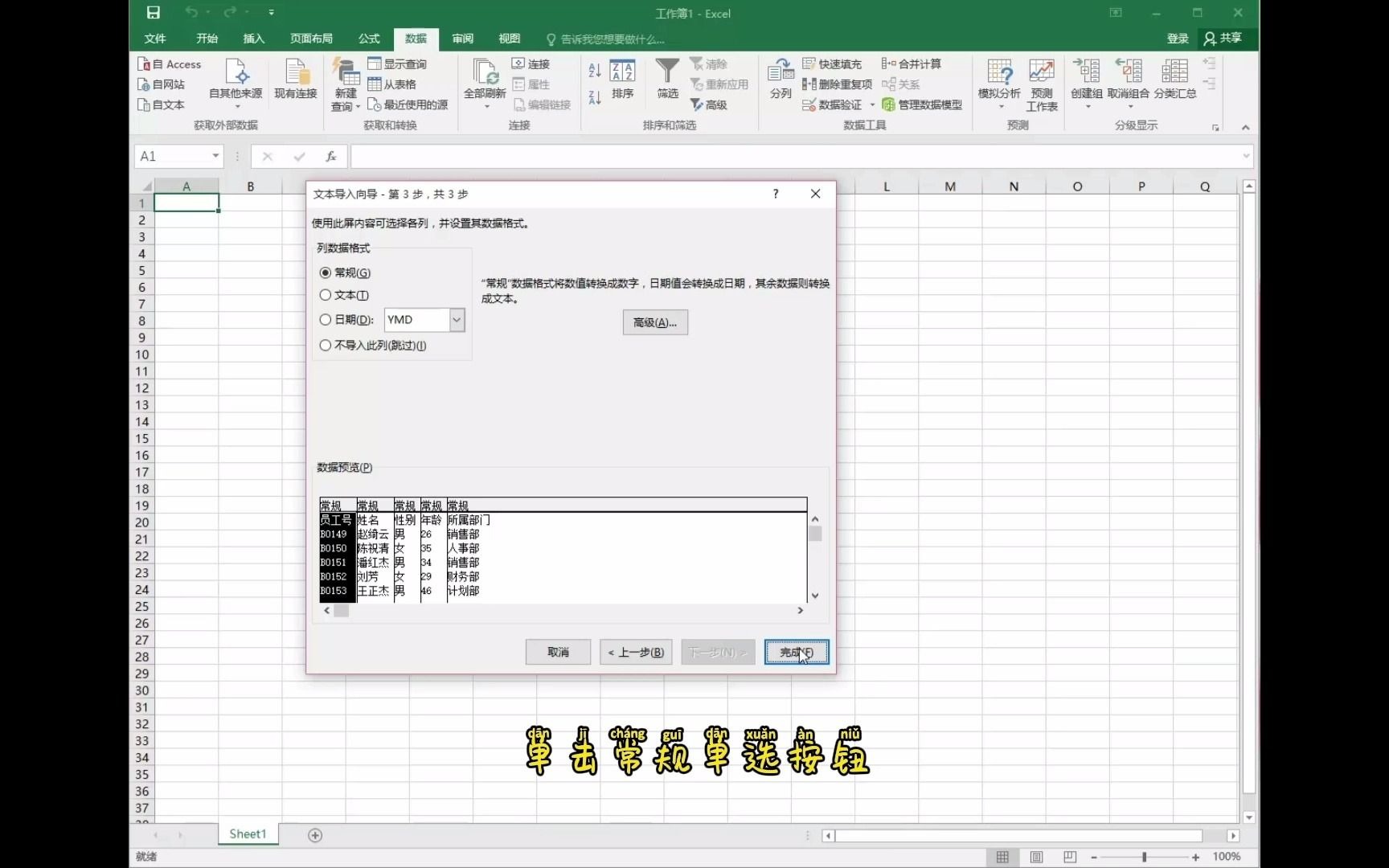Switch to Normal view icon in status bar
The width and height of the screenshot is (1389, 868).
(x=1002, y=857)
